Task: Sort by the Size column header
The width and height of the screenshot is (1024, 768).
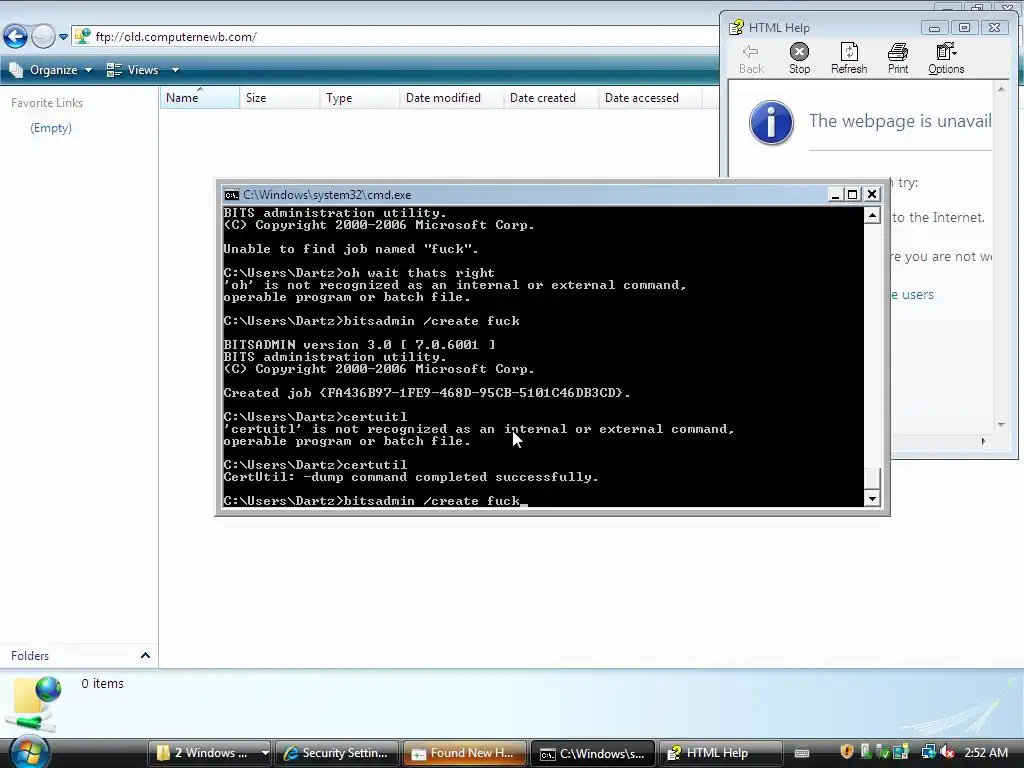Action: pos(280,97)
